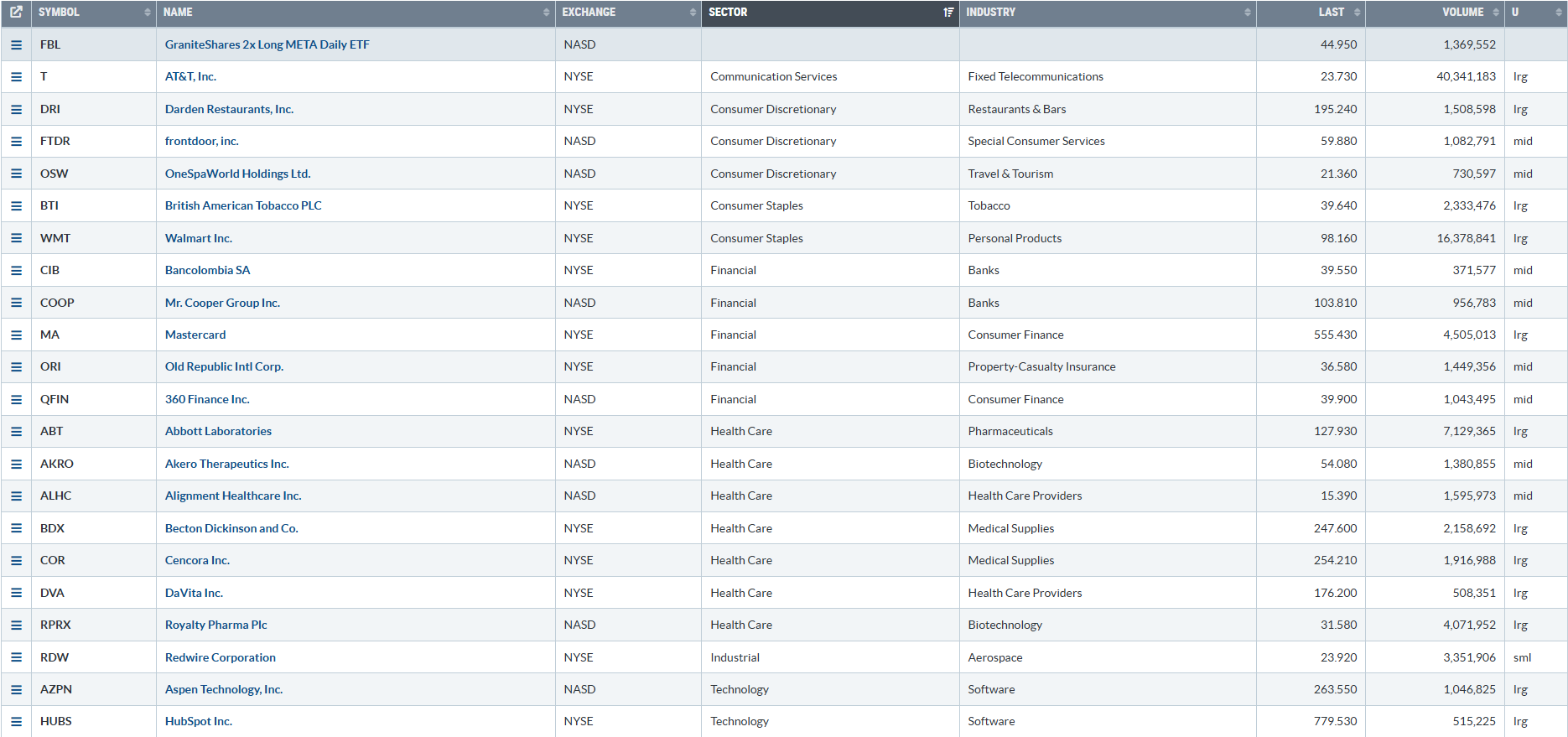
Task: Click the hamburger icon beside RDW
Action: pyautogui.click(x=16, y=657)
